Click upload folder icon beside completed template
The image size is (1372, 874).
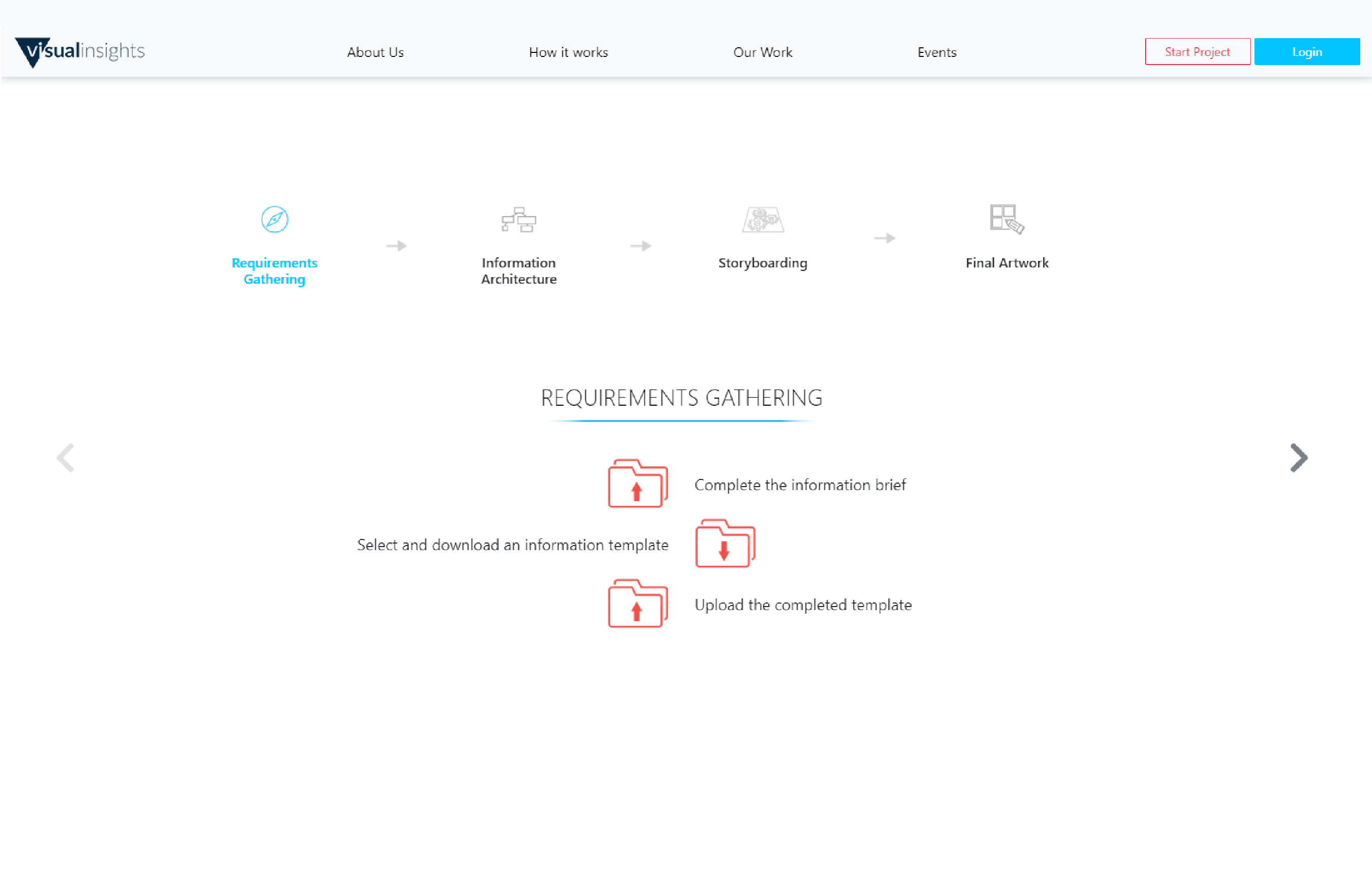tap(637, 604)
